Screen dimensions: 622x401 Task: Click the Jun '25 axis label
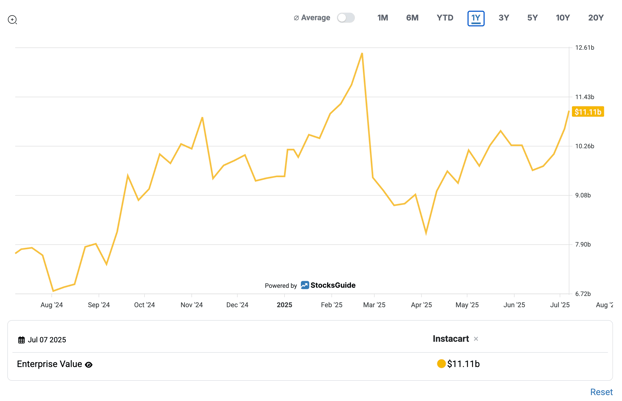[514, 305]
